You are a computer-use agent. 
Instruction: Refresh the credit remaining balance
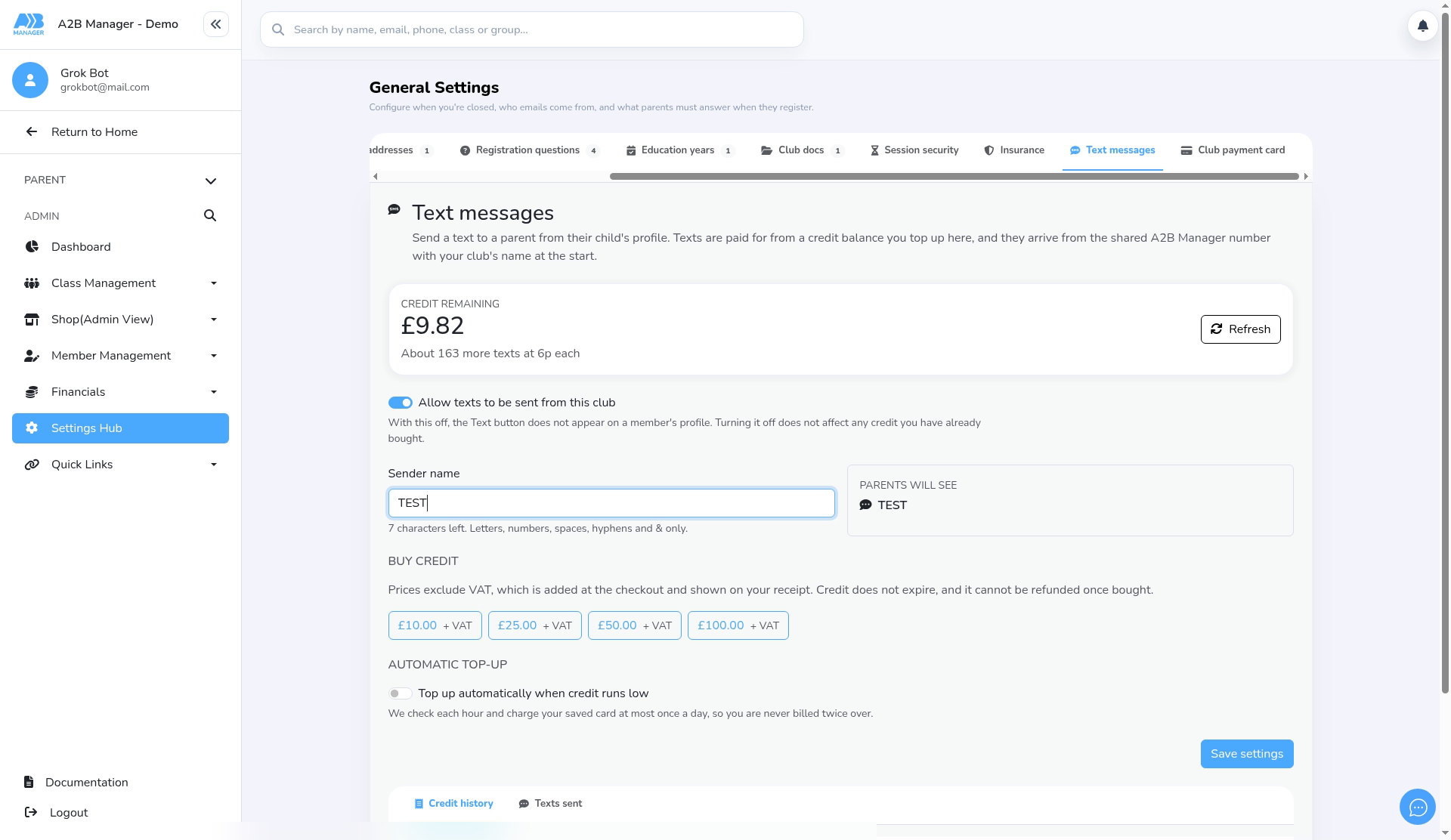point(1240,329)
